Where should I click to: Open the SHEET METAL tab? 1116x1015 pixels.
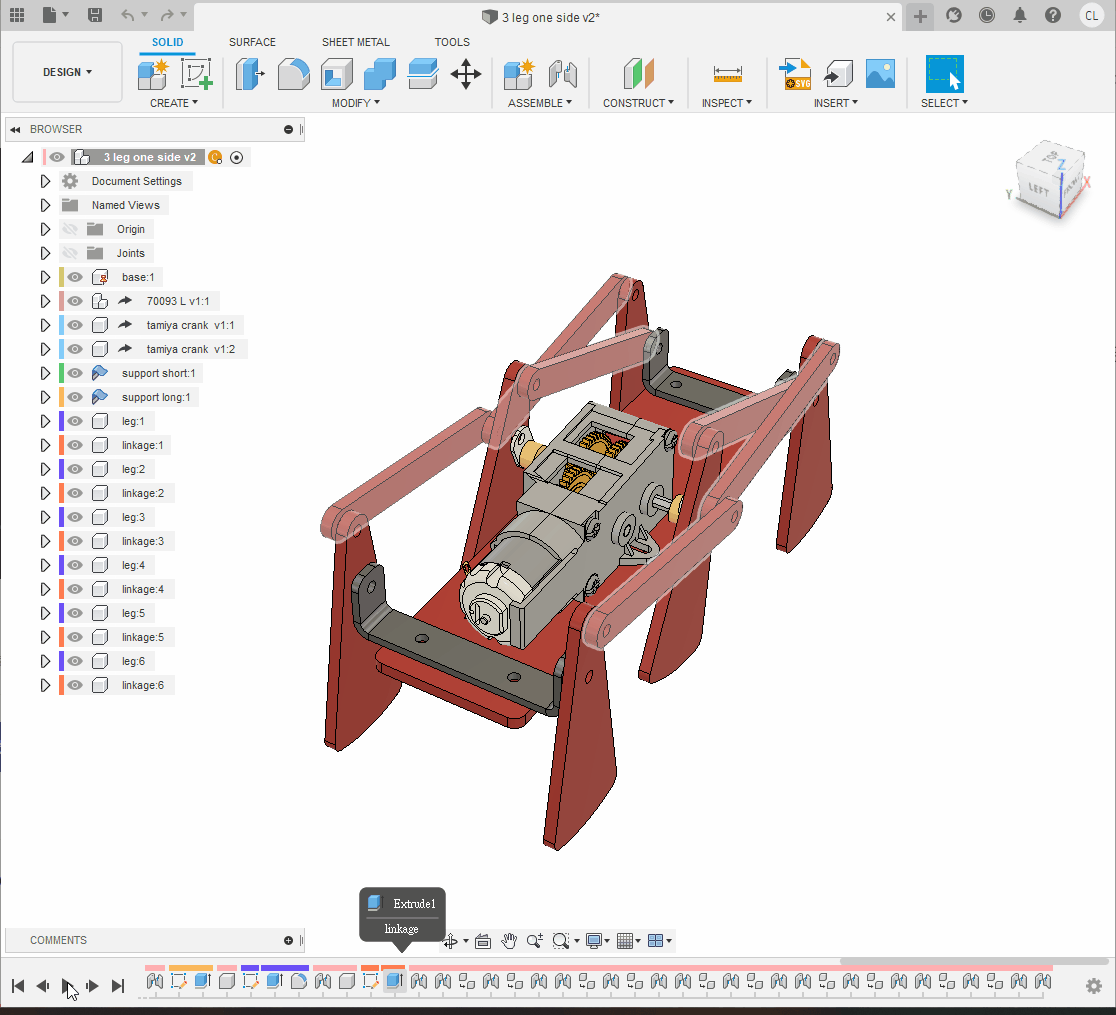355,42
